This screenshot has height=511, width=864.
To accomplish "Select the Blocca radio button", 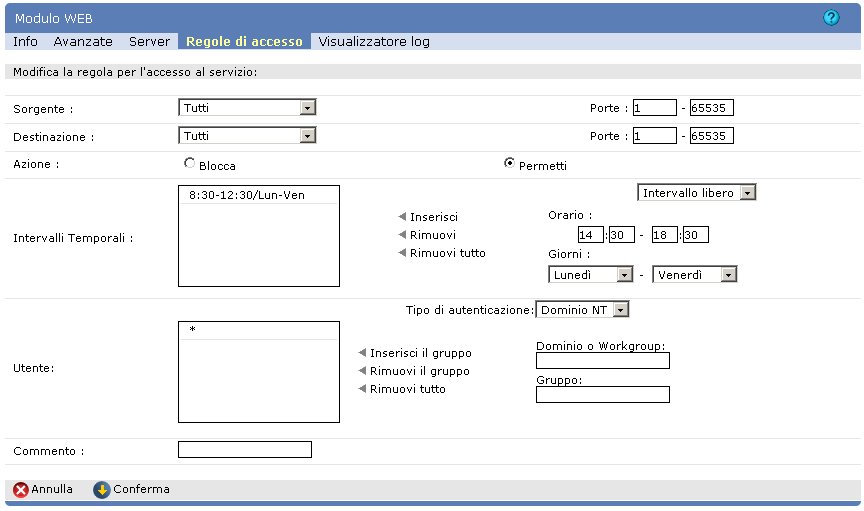I will point(189,164).
